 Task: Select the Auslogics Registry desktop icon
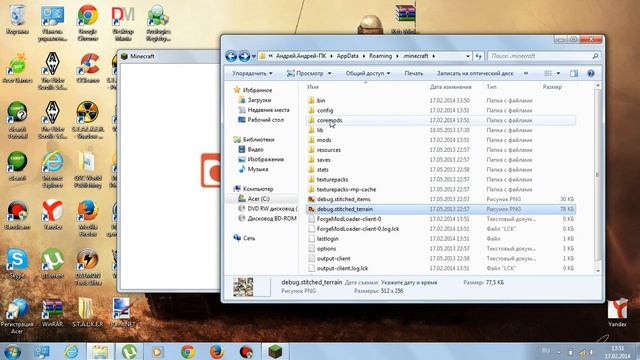point(158,23)
